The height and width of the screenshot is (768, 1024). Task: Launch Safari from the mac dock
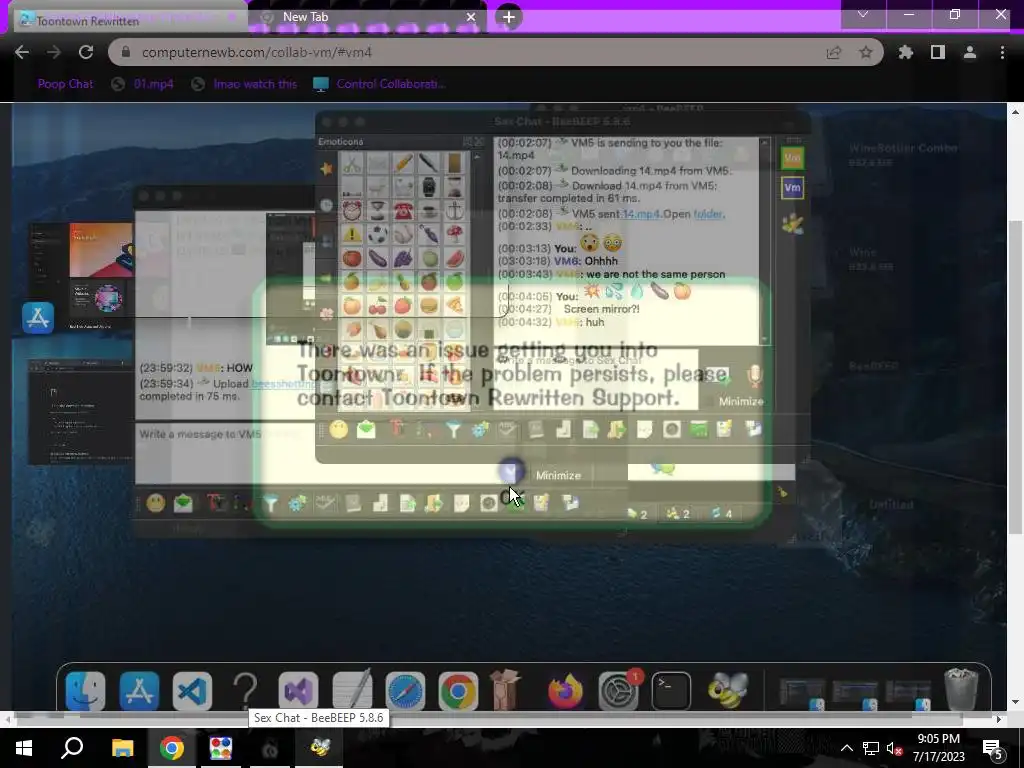(x=405, y=690)
